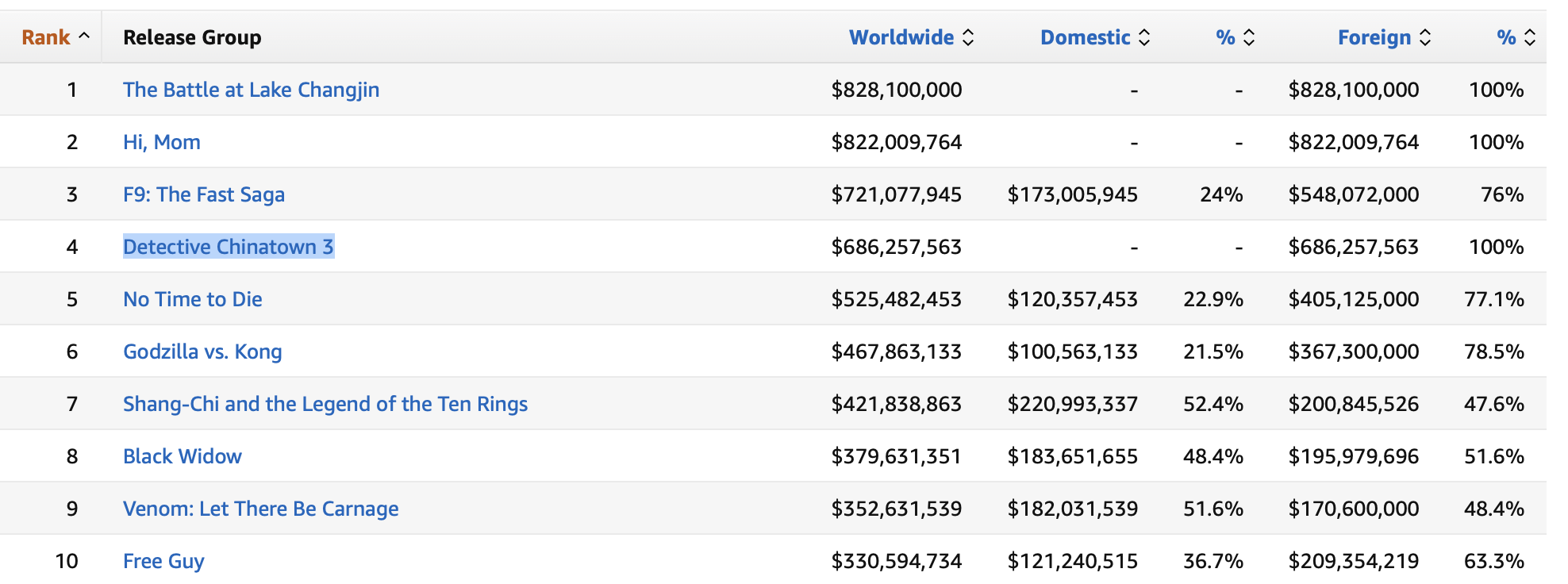Select foreign value $209,354,219
Image resolution: width=1568 pixels, height=584 pixels.
click(1354, 561)
